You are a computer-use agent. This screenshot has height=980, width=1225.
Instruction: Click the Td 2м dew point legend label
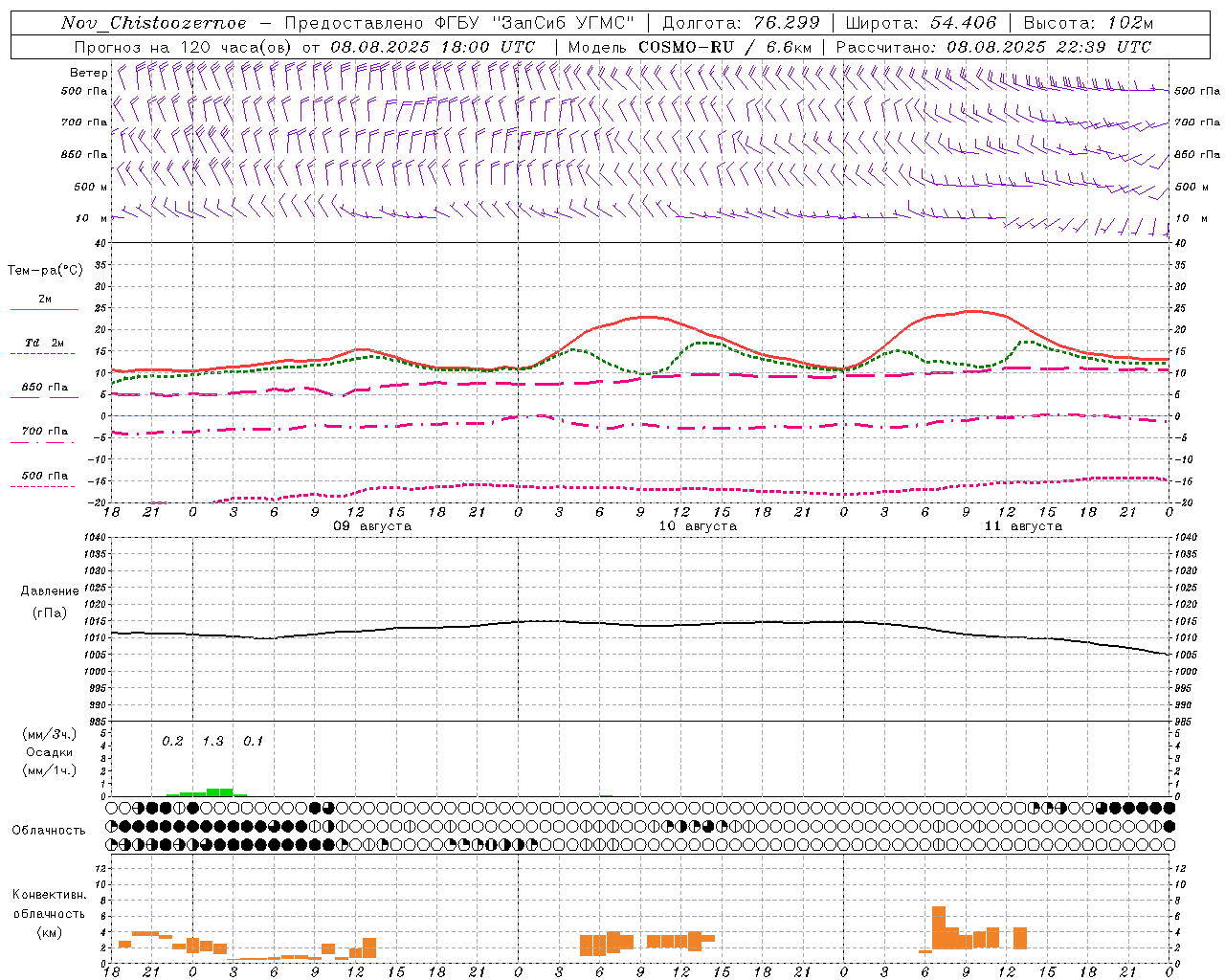pyautogui.click(x=45, y=343)
